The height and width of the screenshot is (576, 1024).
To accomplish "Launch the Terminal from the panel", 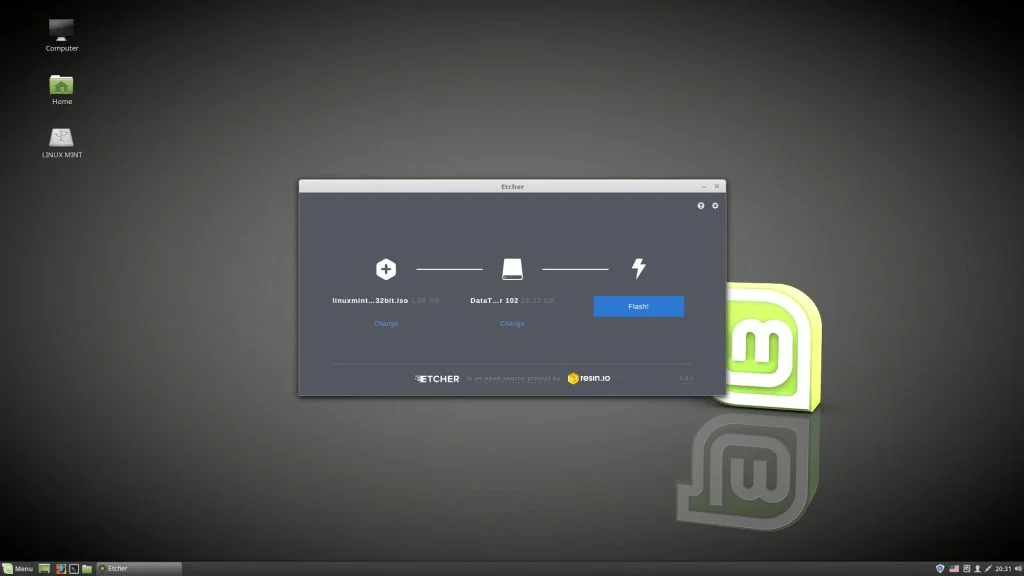I will [74, 569].
